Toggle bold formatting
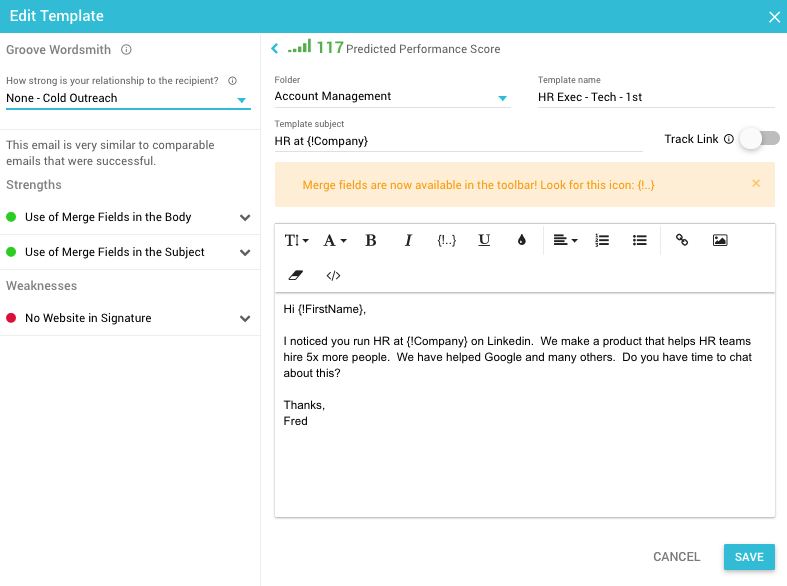The width and height of the screenshot is (787, 586). tap(371, 240)
